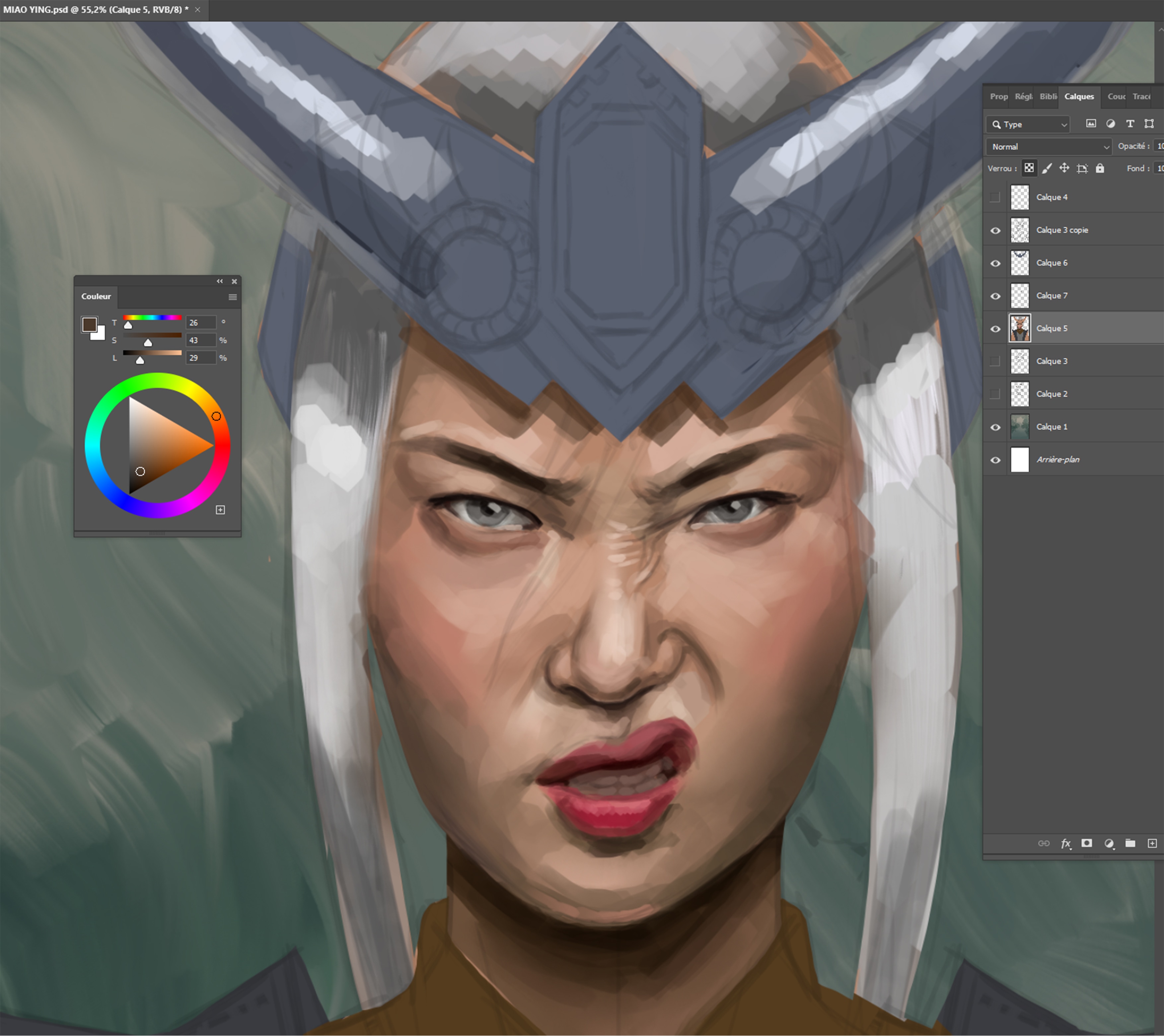The image size is (1164, 1036).
Task: Open the Couleur panel options menu
Action: click(232, 297)
